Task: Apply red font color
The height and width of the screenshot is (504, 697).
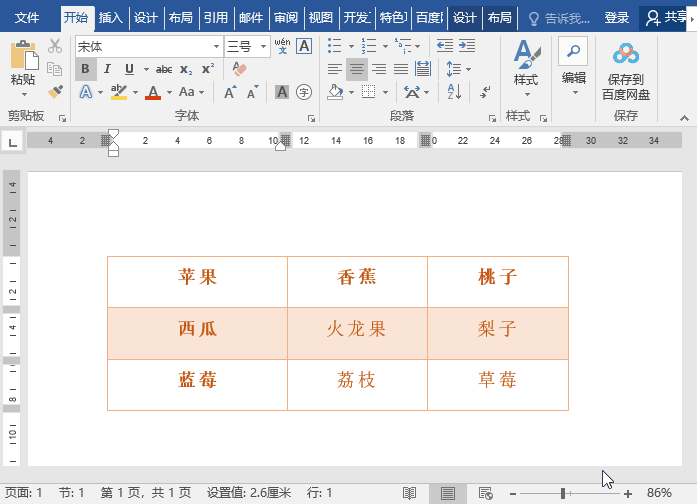Action: [153, 92]
